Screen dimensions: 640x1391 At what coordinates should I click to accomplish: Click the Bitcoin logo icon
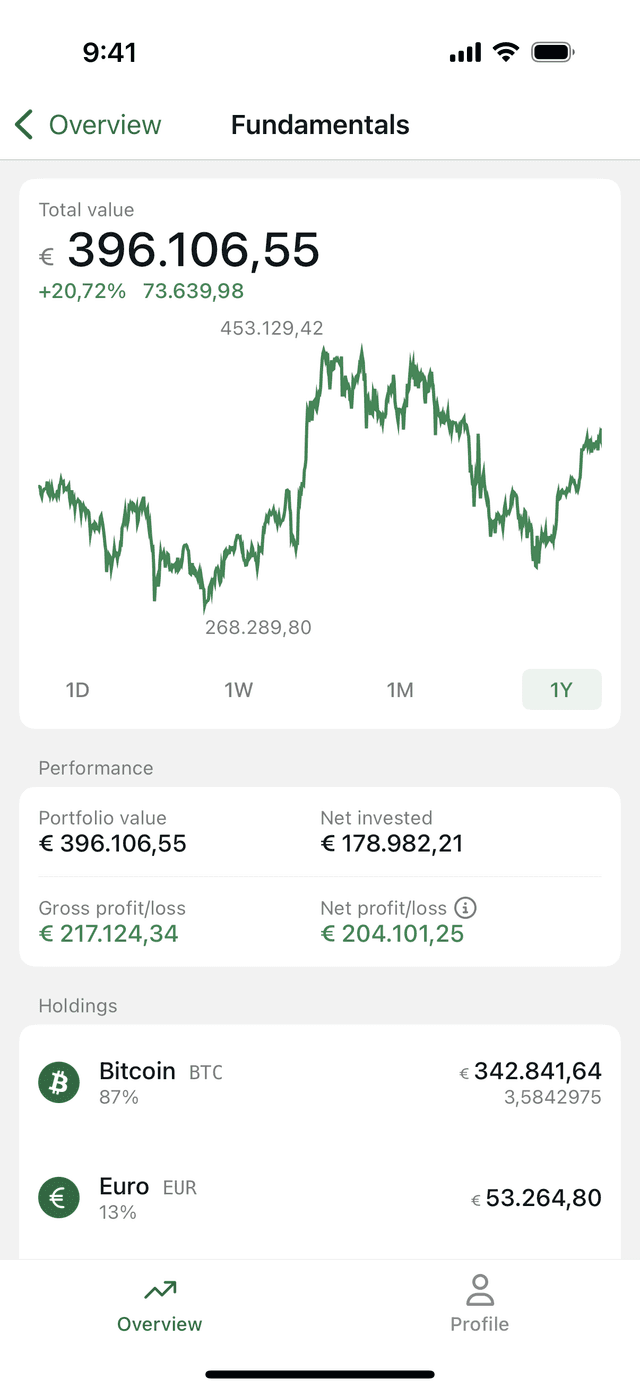coord(59,1083)
